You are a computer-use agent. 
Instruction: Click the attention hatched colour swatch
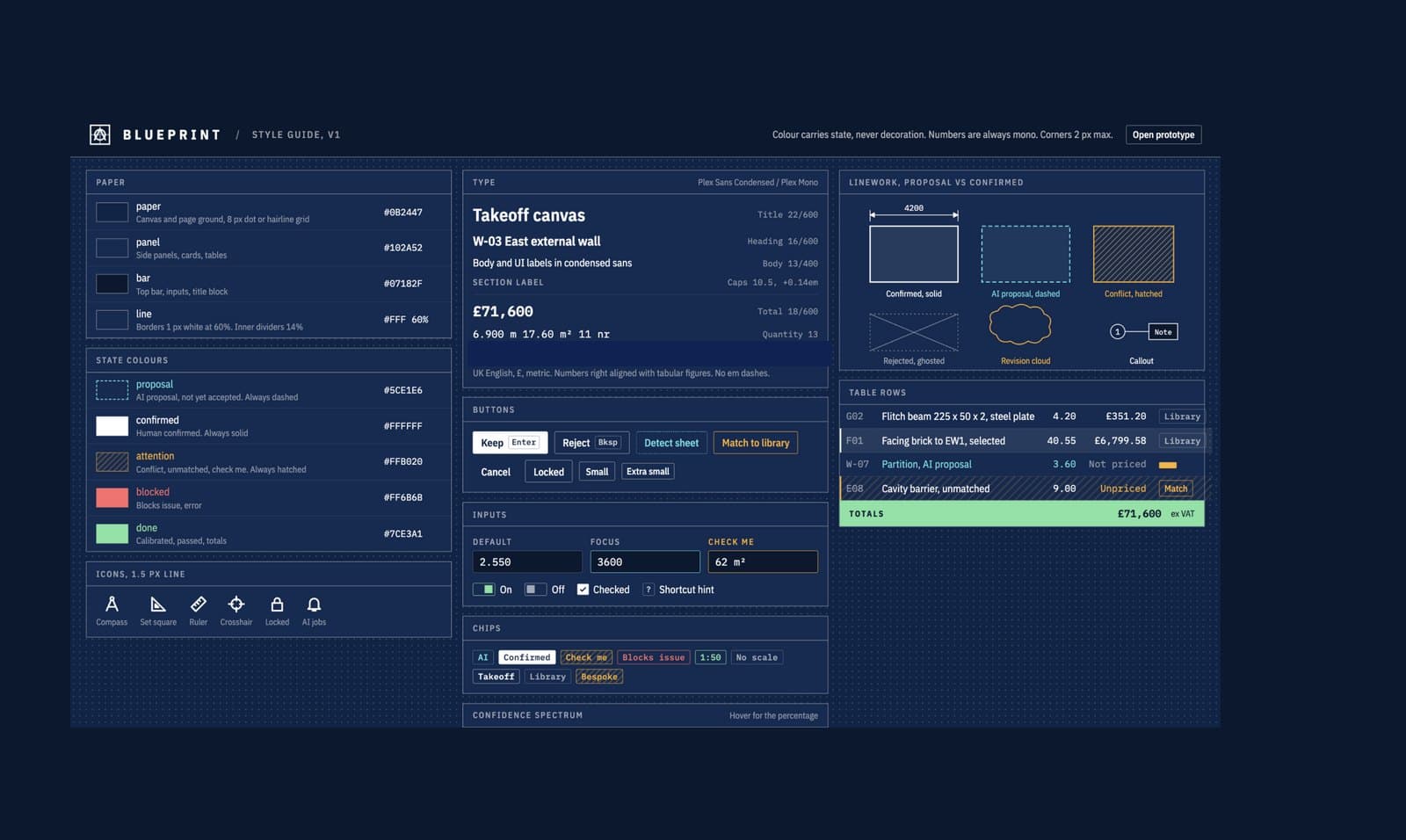112,461
